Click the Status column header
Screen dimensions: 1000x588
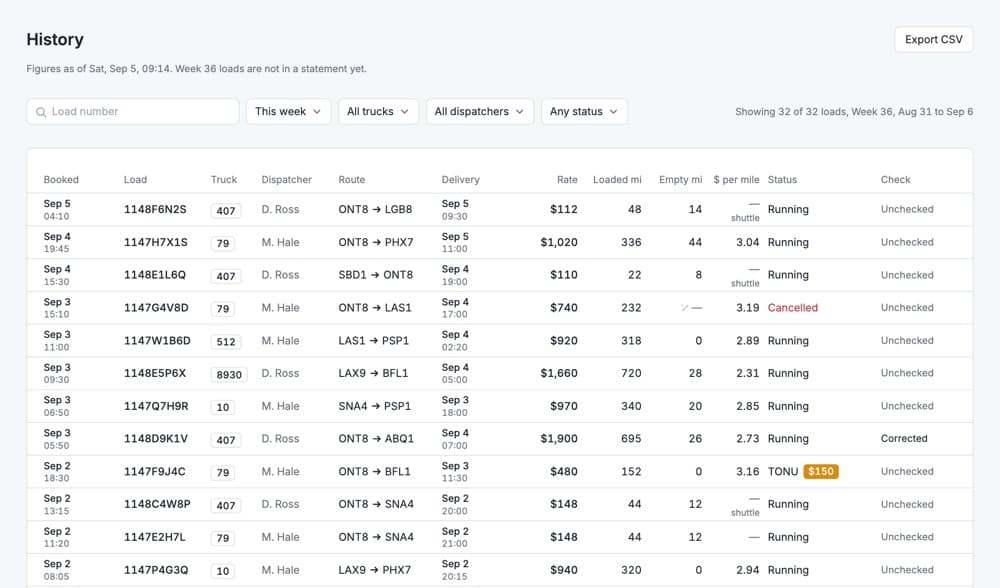tap(783, 180)
